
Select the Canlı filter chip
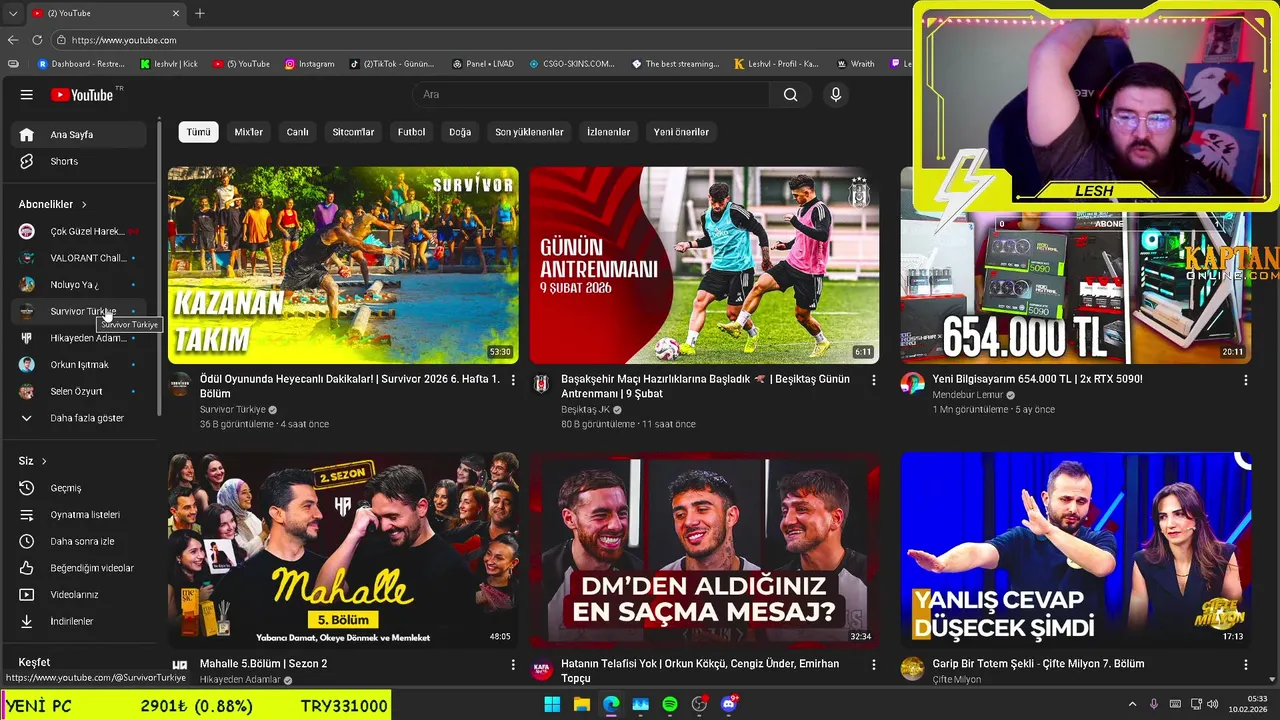298,132
